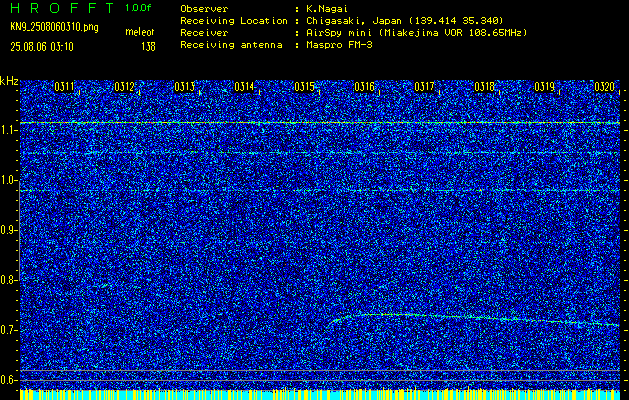The width and height of the screenshot is (629, 400).
Task: Click the Maspro FM-3 antenna value
Action: point(339,45)
